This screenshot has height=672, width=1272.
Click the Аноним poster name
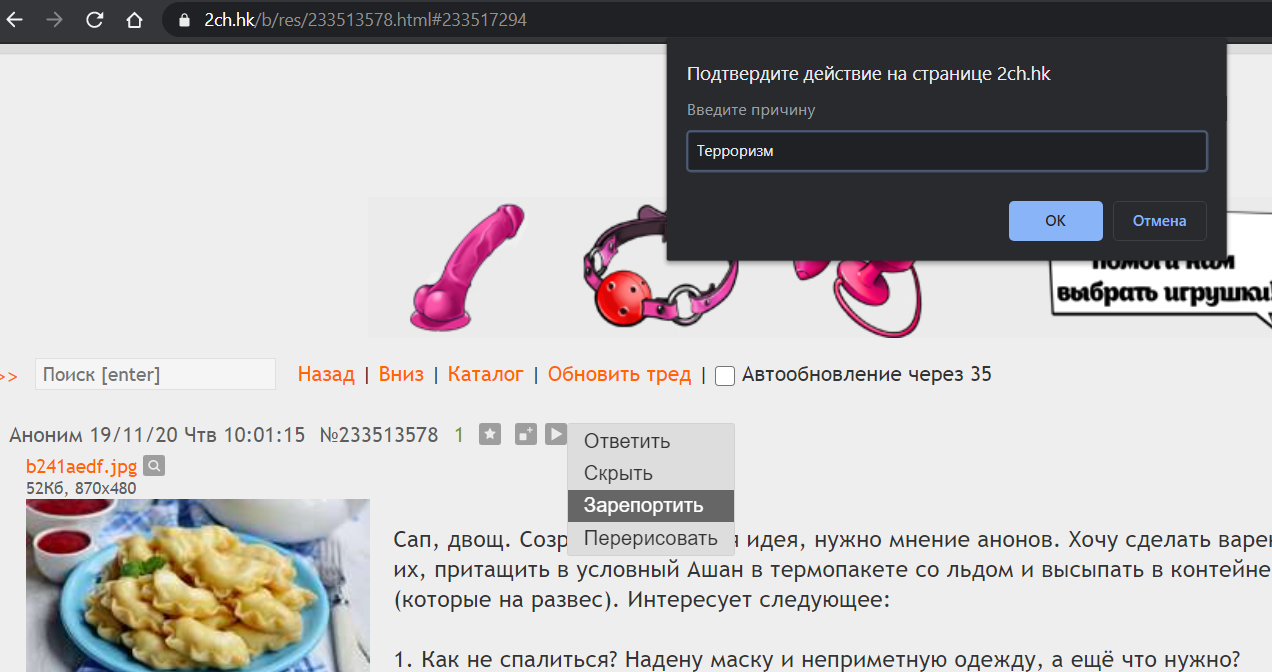click(x=46, y=435)
